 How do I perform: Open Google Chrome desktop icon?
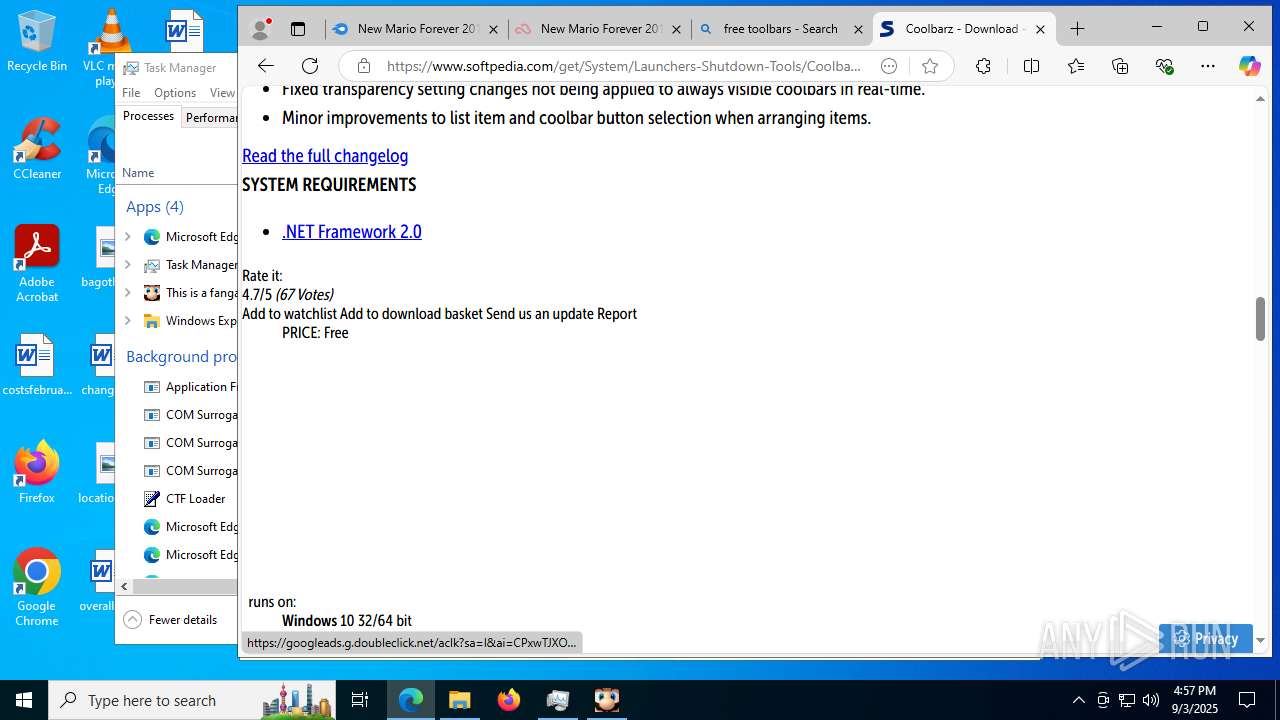point(37,588)
